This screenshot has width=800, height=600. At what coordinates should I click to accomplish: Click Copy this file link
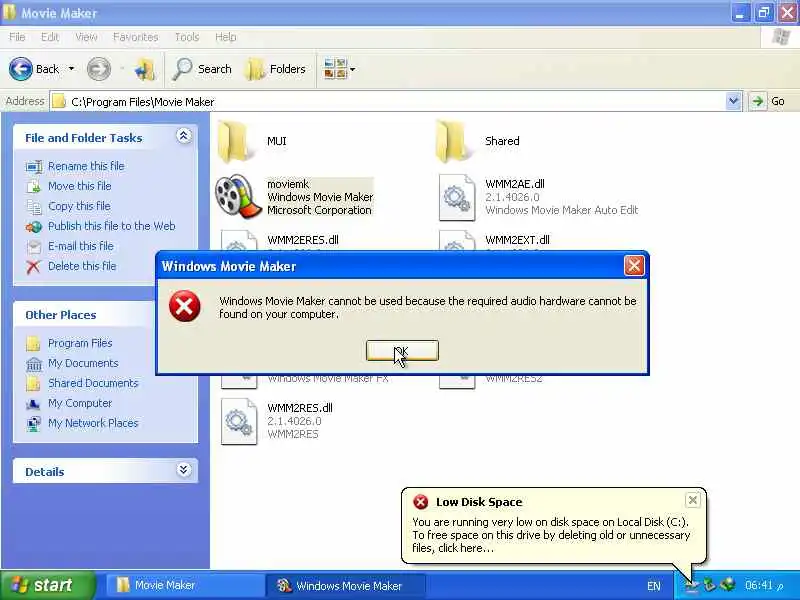79,206
